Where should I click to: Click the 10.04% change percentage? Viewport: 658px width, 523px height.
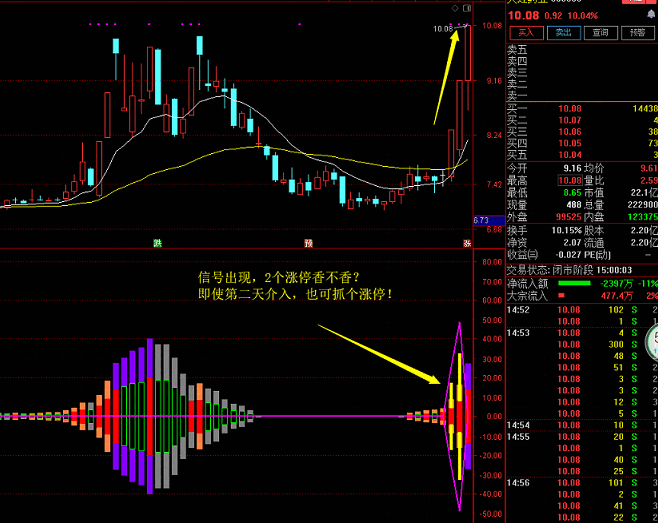click(x=582, y=16)
